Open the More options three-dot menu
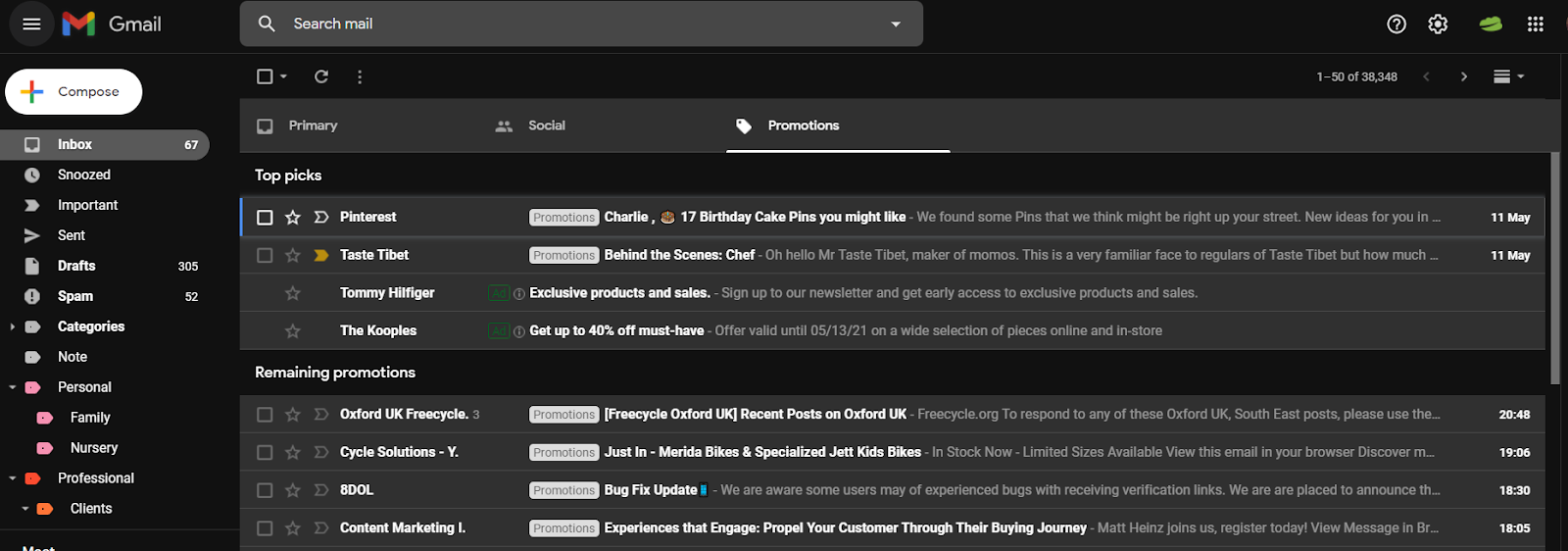Viewport: 1568px width, 551px height. (360, 76)
